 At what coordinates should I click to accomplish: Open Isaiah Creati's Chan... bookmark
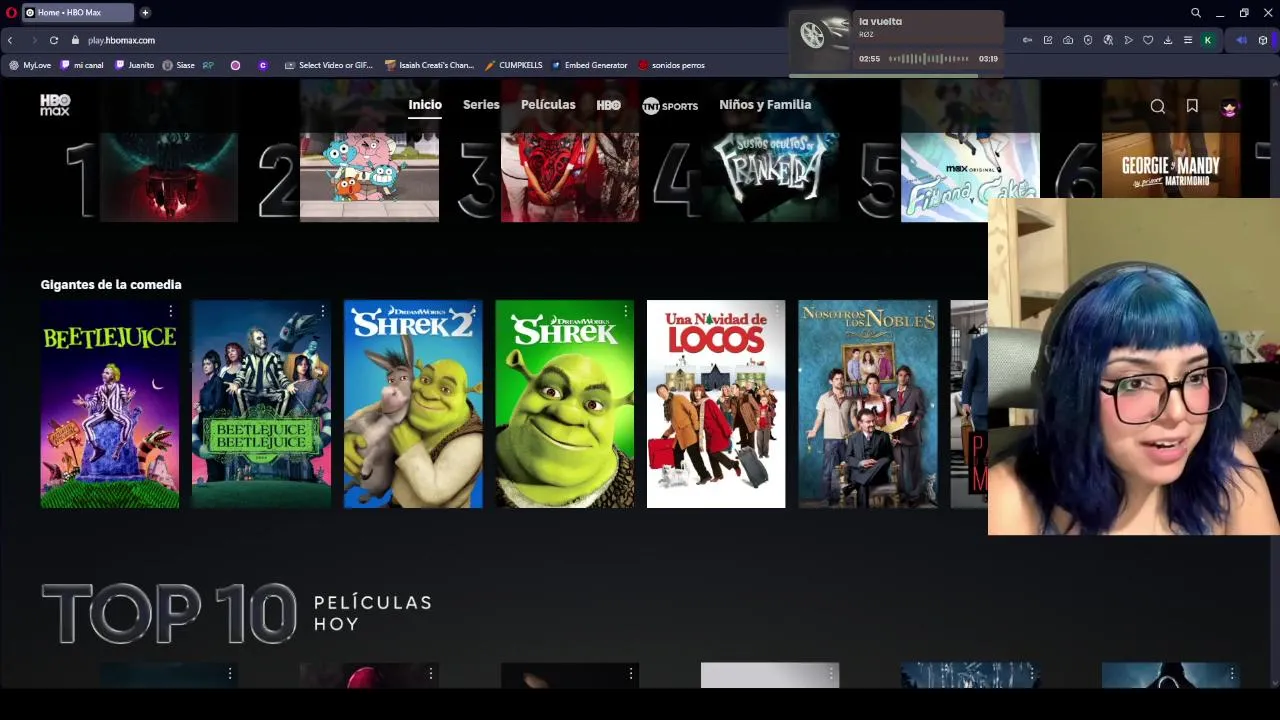pos(429,65)
